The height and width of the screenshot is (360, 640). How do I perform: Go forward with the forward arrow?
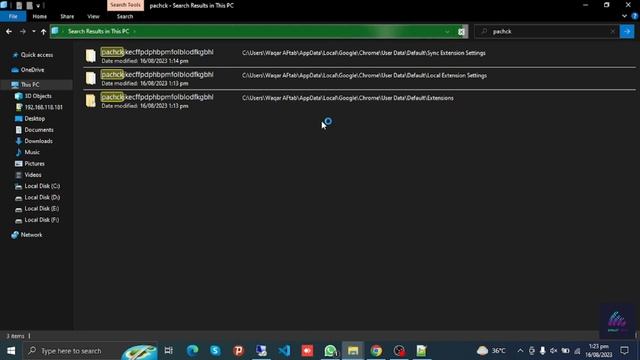coord(22,31)
